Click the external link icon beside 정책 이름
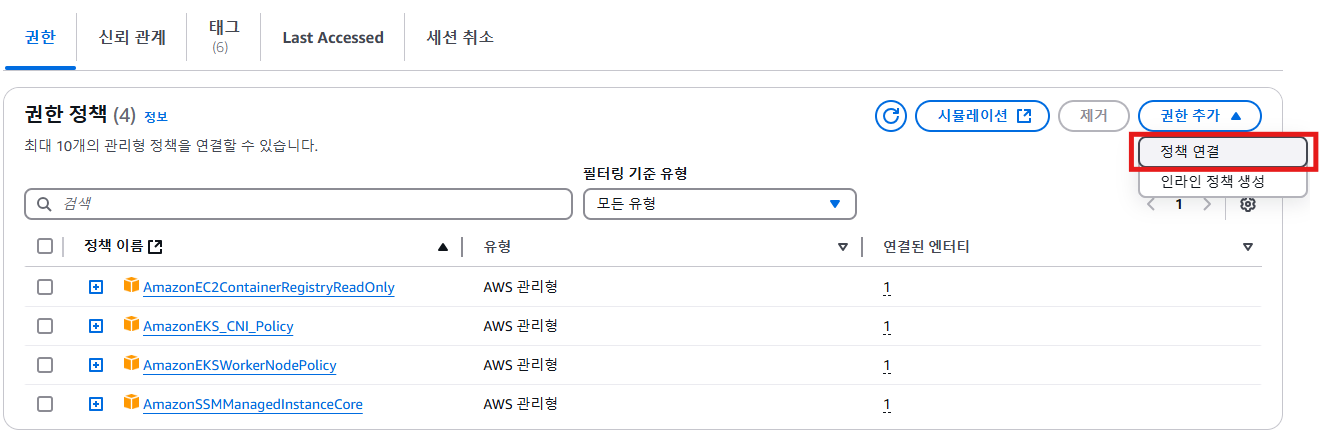Image resolution: width=1319 pixels, height=432 pixels. pos(155,247)
